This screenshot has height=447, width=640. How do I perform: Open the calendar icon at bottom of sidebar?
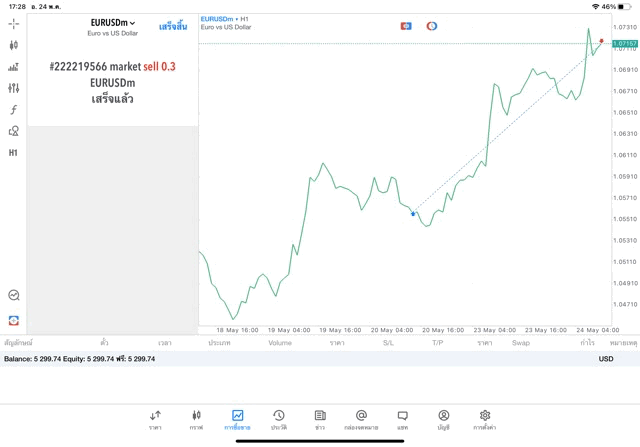click(x=13, y=320)
